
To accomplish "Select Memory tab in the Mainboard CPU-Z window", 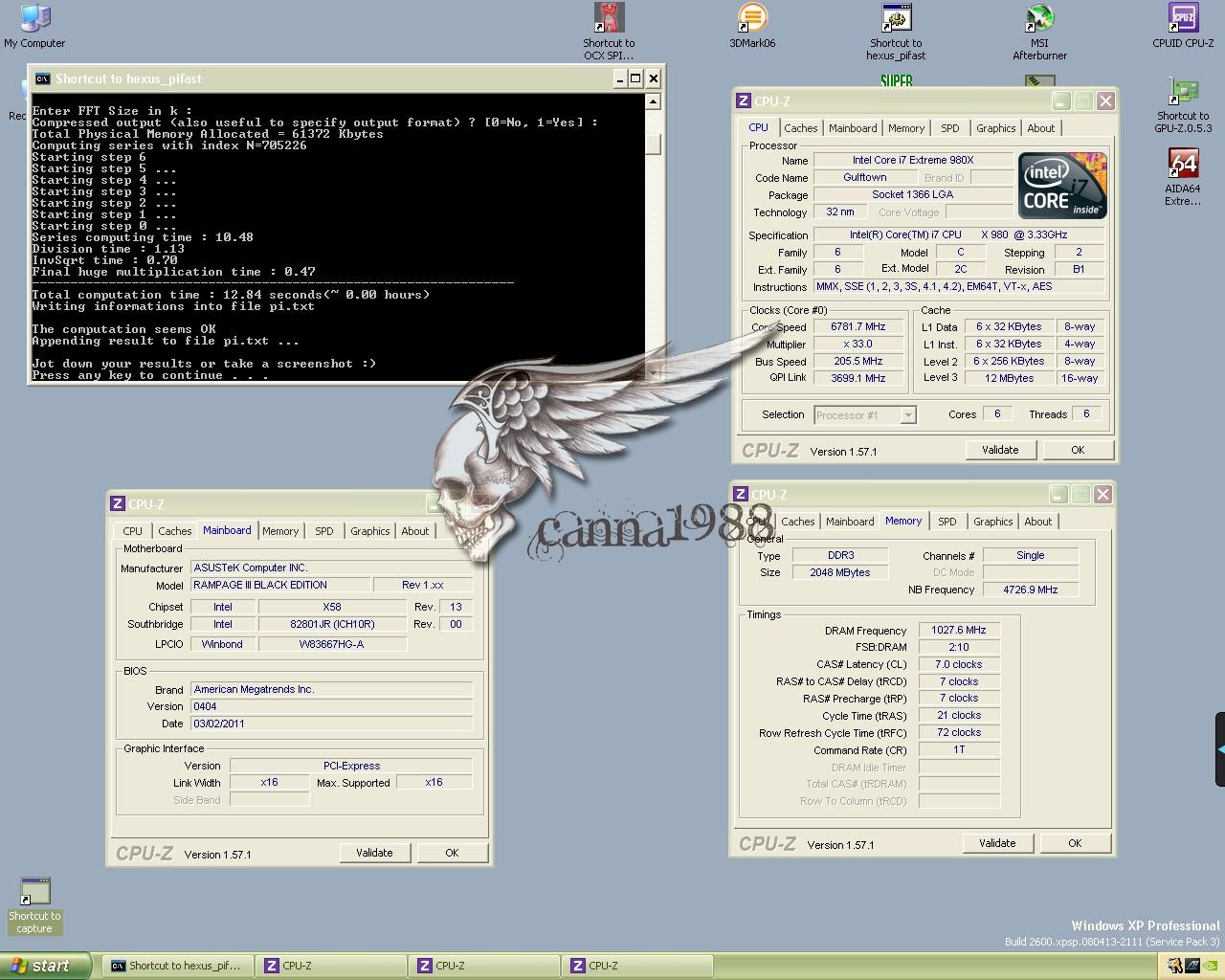I will click(x=280, y=531).
